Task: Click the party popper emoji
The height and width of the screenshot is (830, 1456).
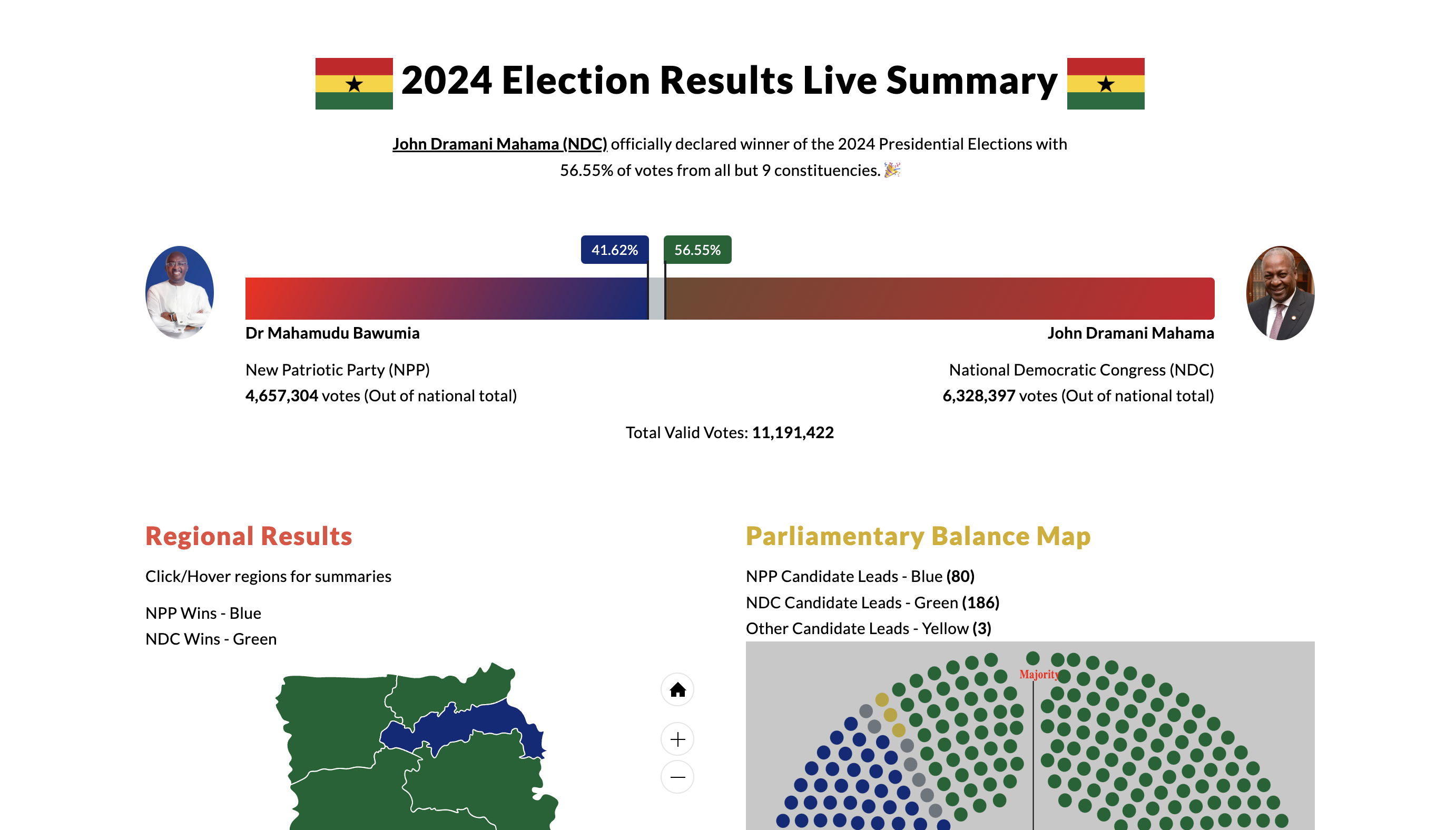Action: [x=892, y=170]
